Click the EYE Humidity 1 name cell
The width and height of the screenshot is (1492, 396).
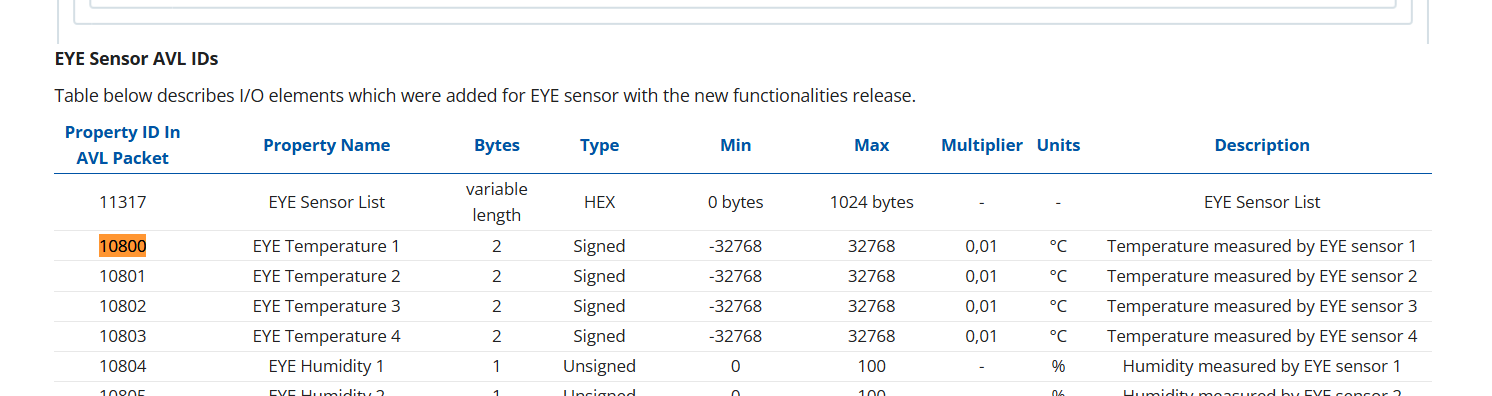coord(327,366)
